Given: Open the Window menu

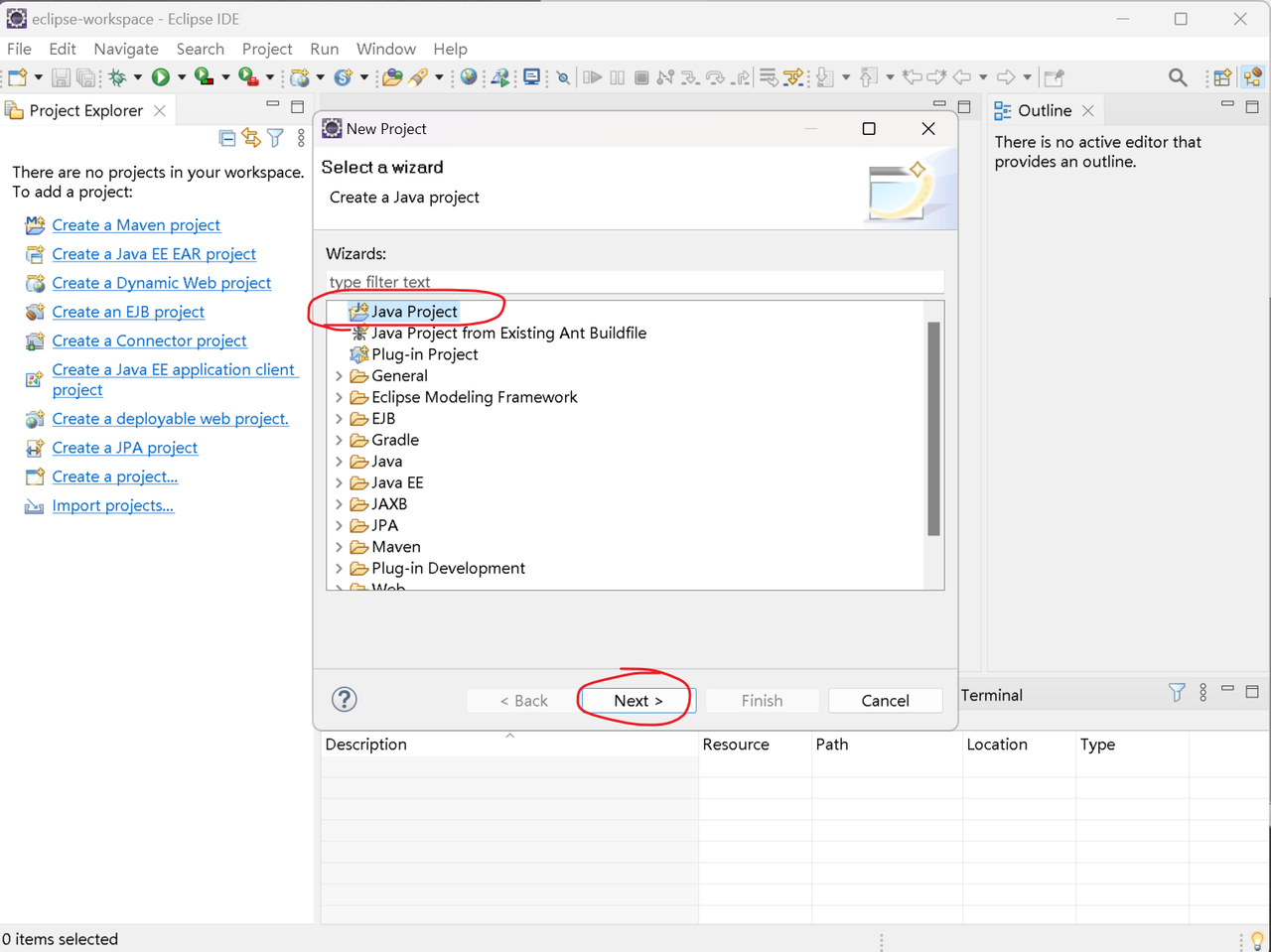Looking at the screenshot, I should [x=386, y=49].
